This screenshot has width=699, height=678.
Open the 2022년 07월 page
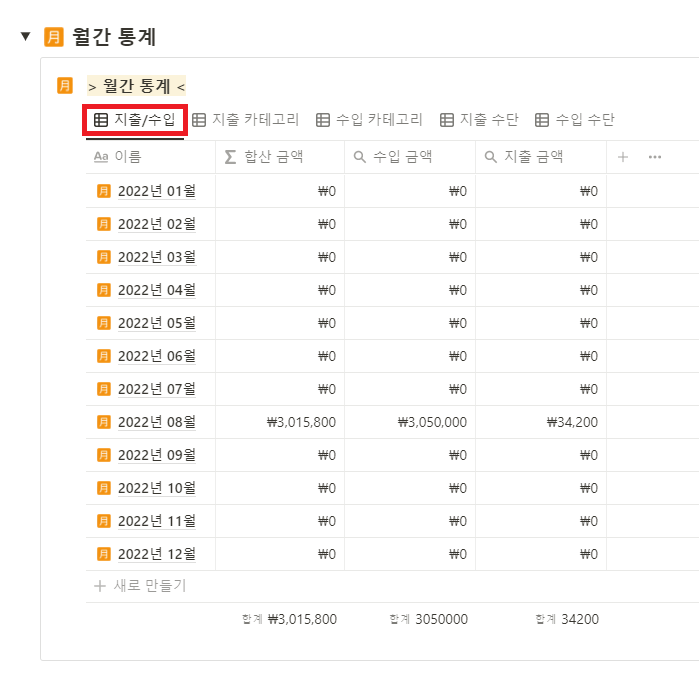pyautogui.click(x=156, y=389)
